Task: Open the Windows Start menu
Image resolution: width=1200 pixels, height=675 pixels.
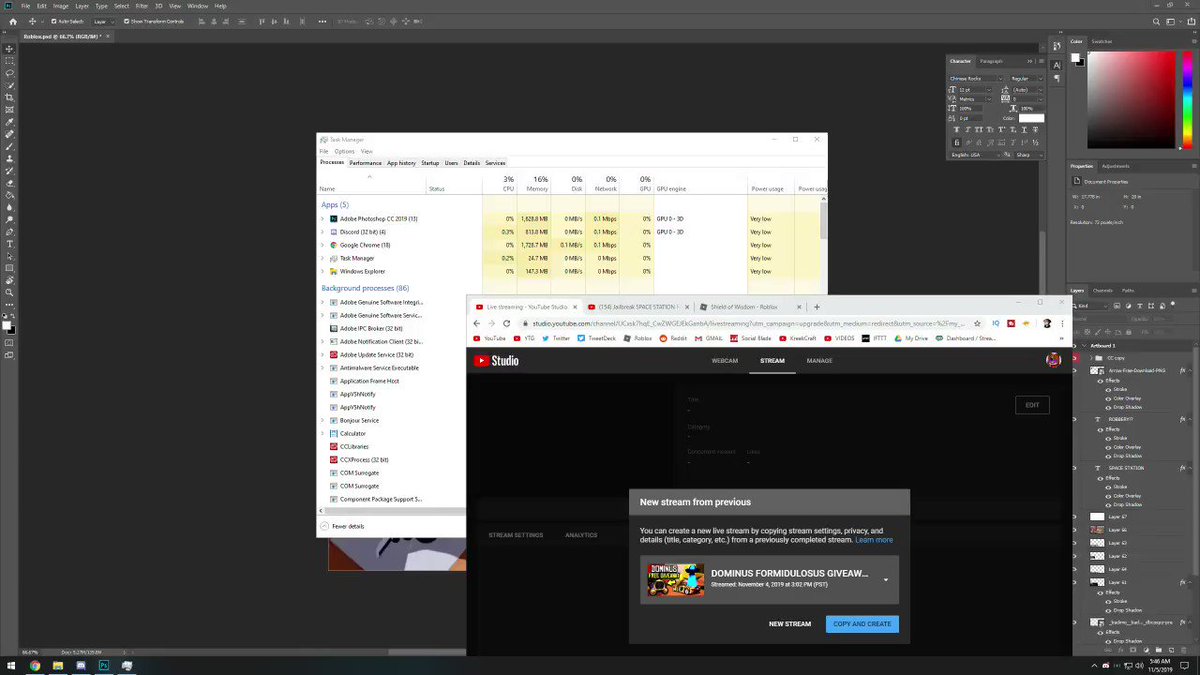Action: (x=11, y=665)
